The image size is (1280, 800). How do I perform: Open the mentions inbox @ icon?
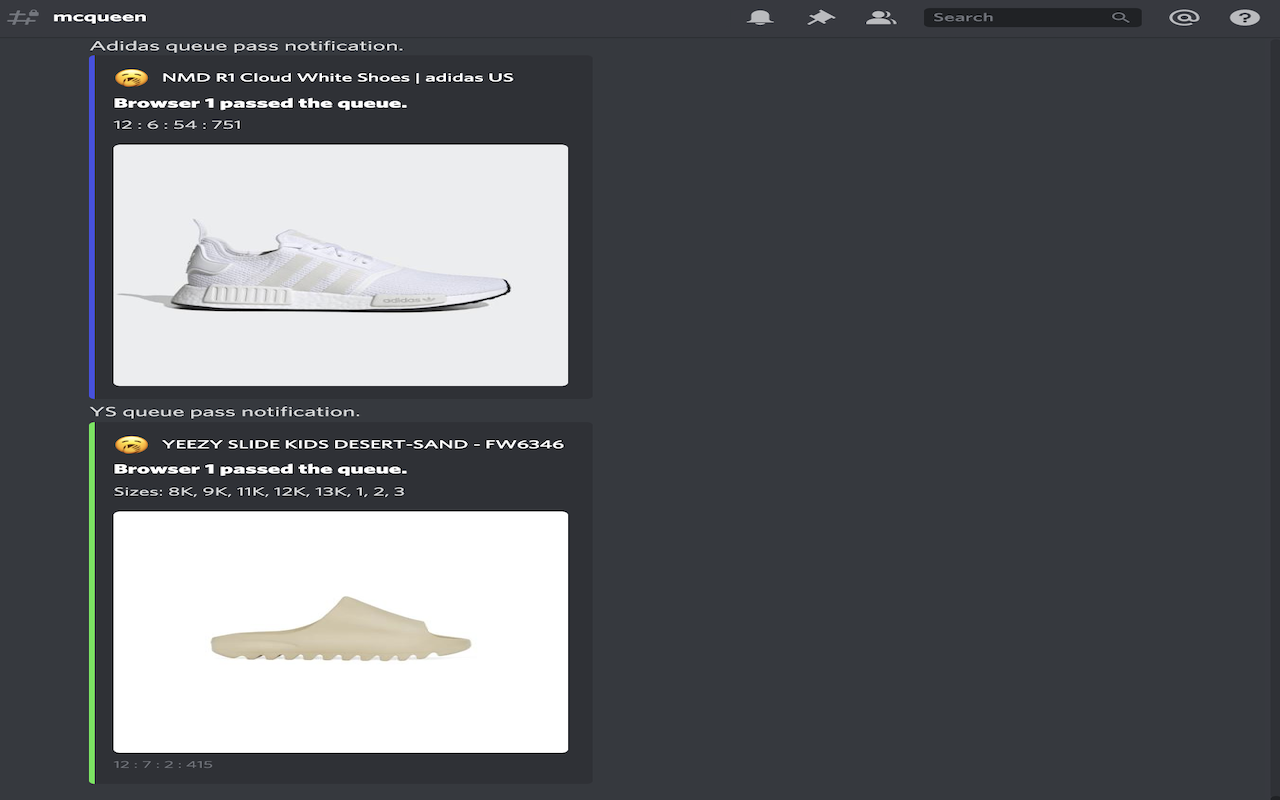coord(1184,17)
